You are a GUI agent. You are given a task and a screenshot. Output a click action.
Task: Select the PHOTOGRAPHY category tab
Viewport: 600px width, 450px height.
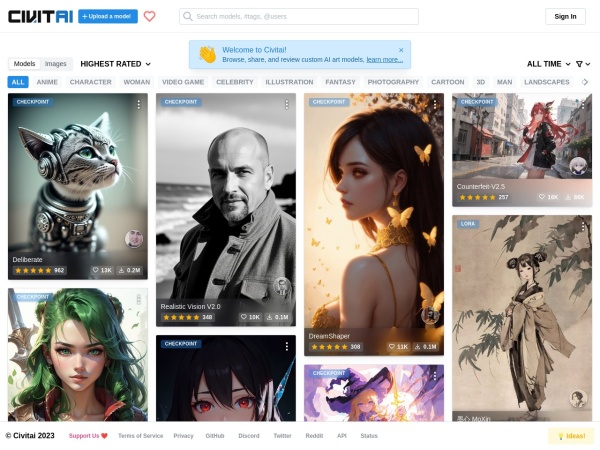pyautogui.click(x=393, y=82)
